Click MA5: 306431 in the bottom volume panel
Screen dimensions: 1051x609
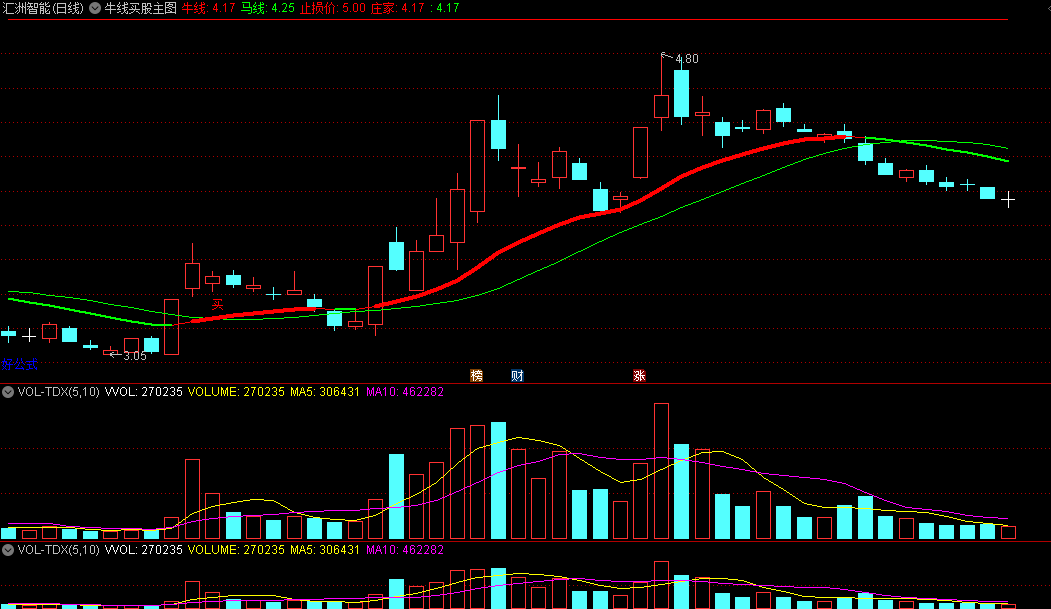tap(325, 550)
